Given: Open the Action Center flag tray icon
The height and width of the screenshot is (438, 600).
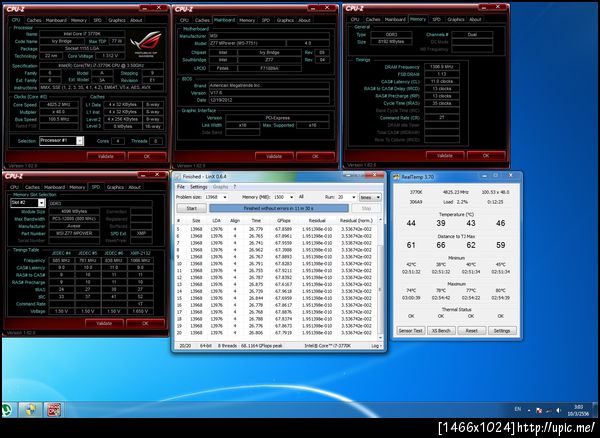Looking at the screenshot, I should pyautogui.click(x=539, y=410).
